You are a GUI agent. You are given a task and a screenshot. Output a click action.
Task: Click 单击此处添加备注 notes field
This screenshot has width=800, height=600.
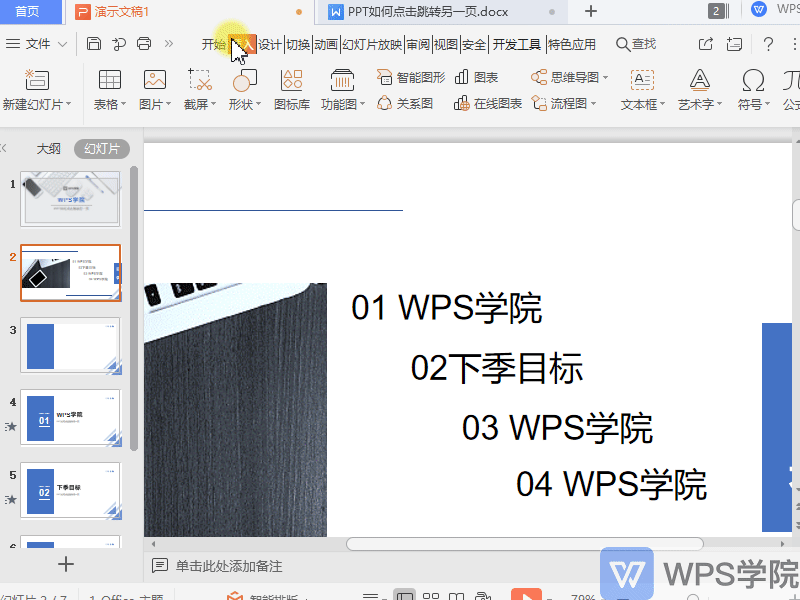[x=229, y=566]
